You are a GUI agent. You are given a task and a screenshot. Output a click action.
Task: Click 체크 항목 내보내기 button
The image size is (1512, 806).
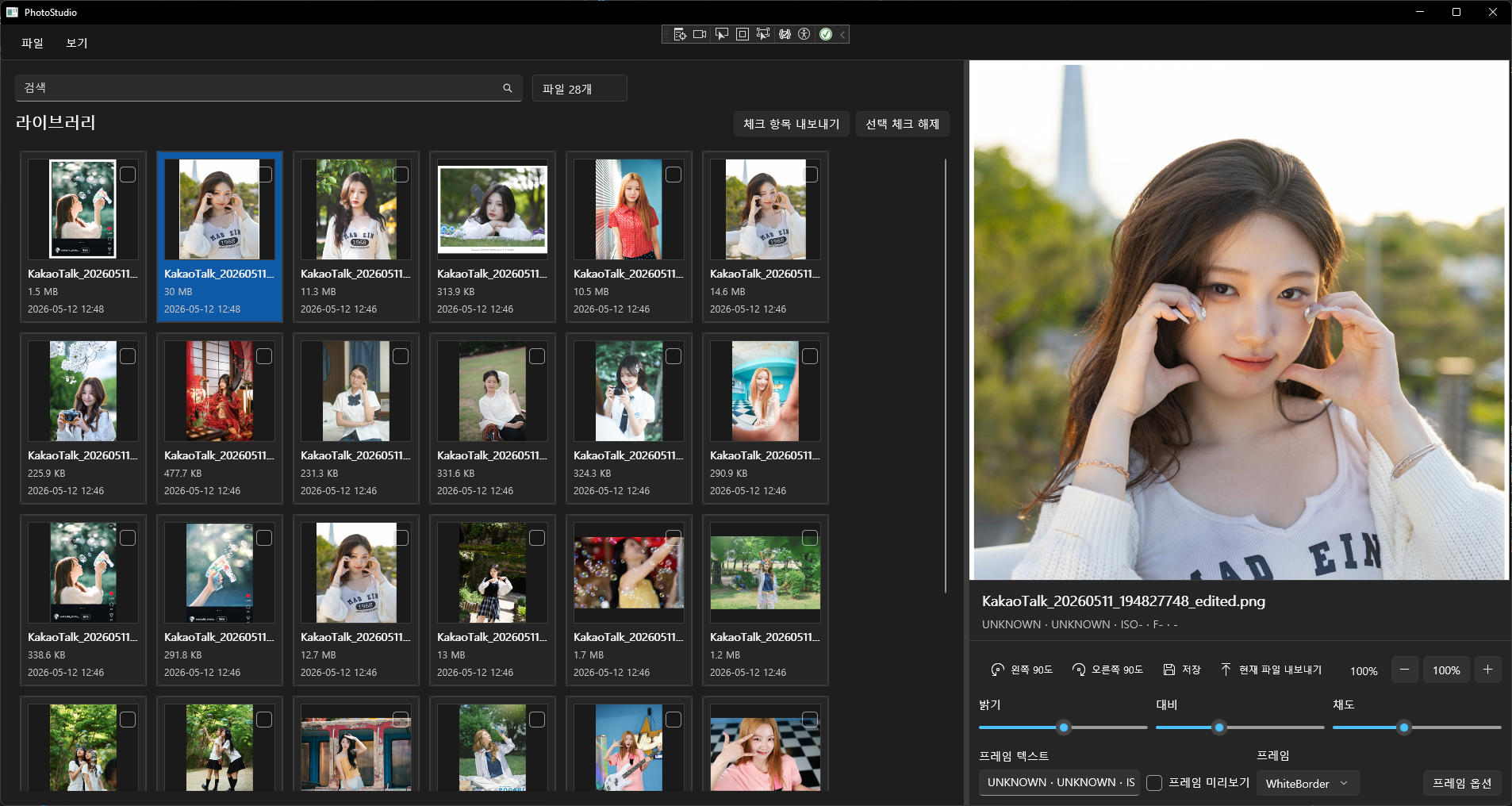[791, 124]
